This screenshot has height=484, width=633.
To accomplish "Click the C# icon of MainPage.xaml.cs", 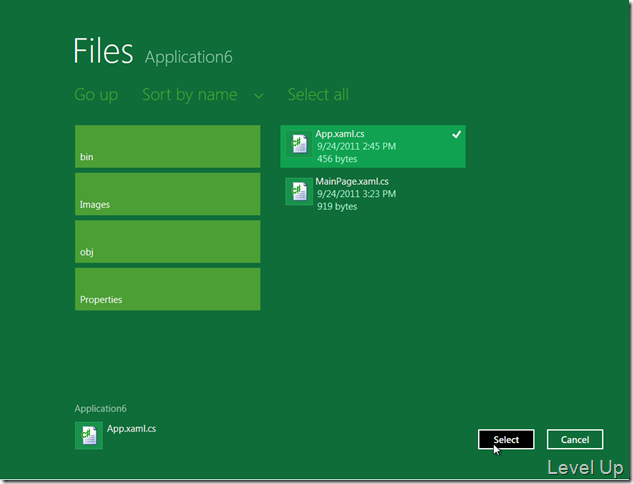I will [299, 191].
